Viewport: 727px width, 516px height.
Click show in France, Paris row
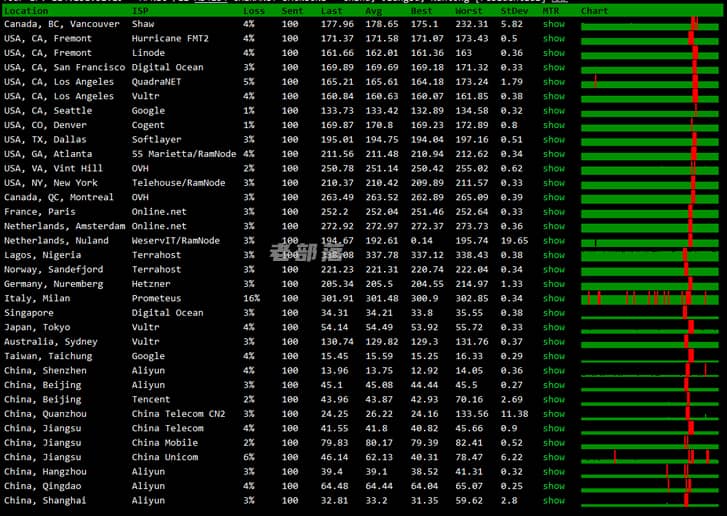pos(554,211)
